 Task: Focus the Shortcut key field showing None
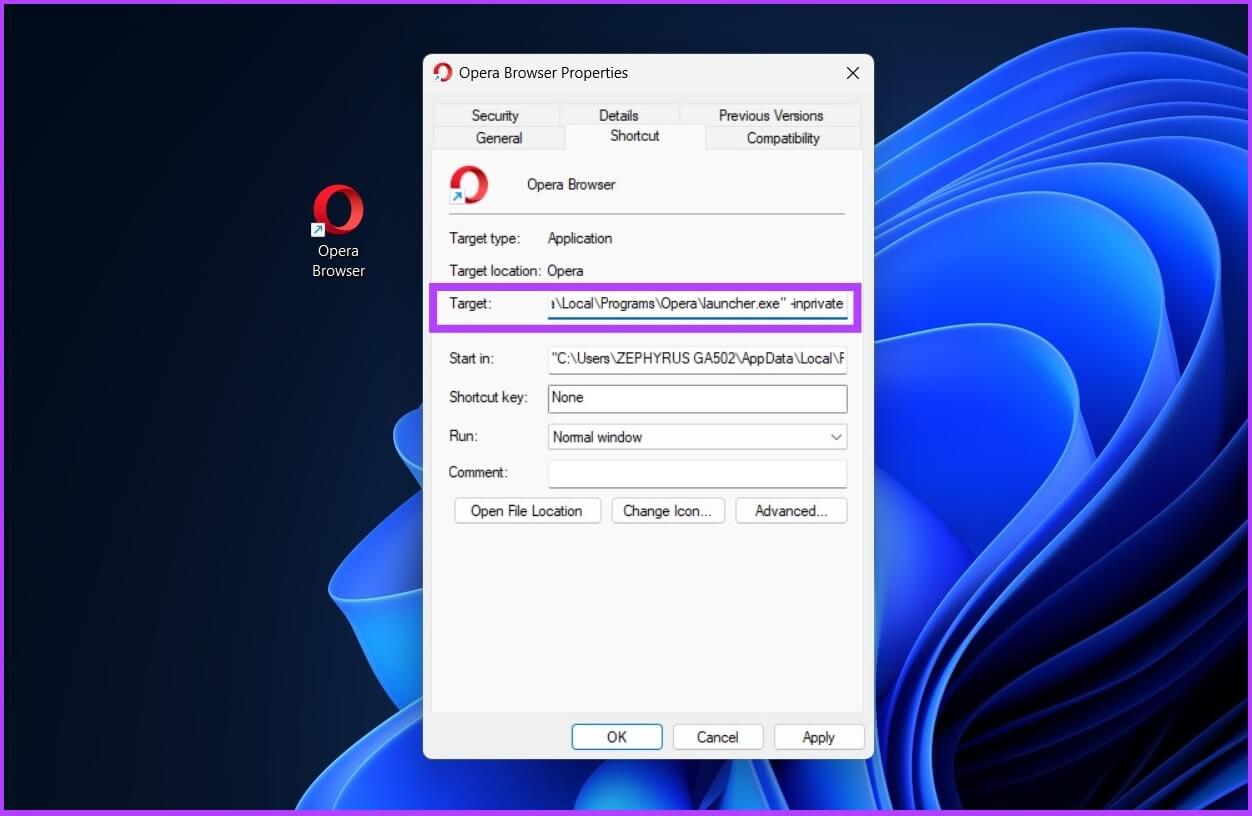698,398
